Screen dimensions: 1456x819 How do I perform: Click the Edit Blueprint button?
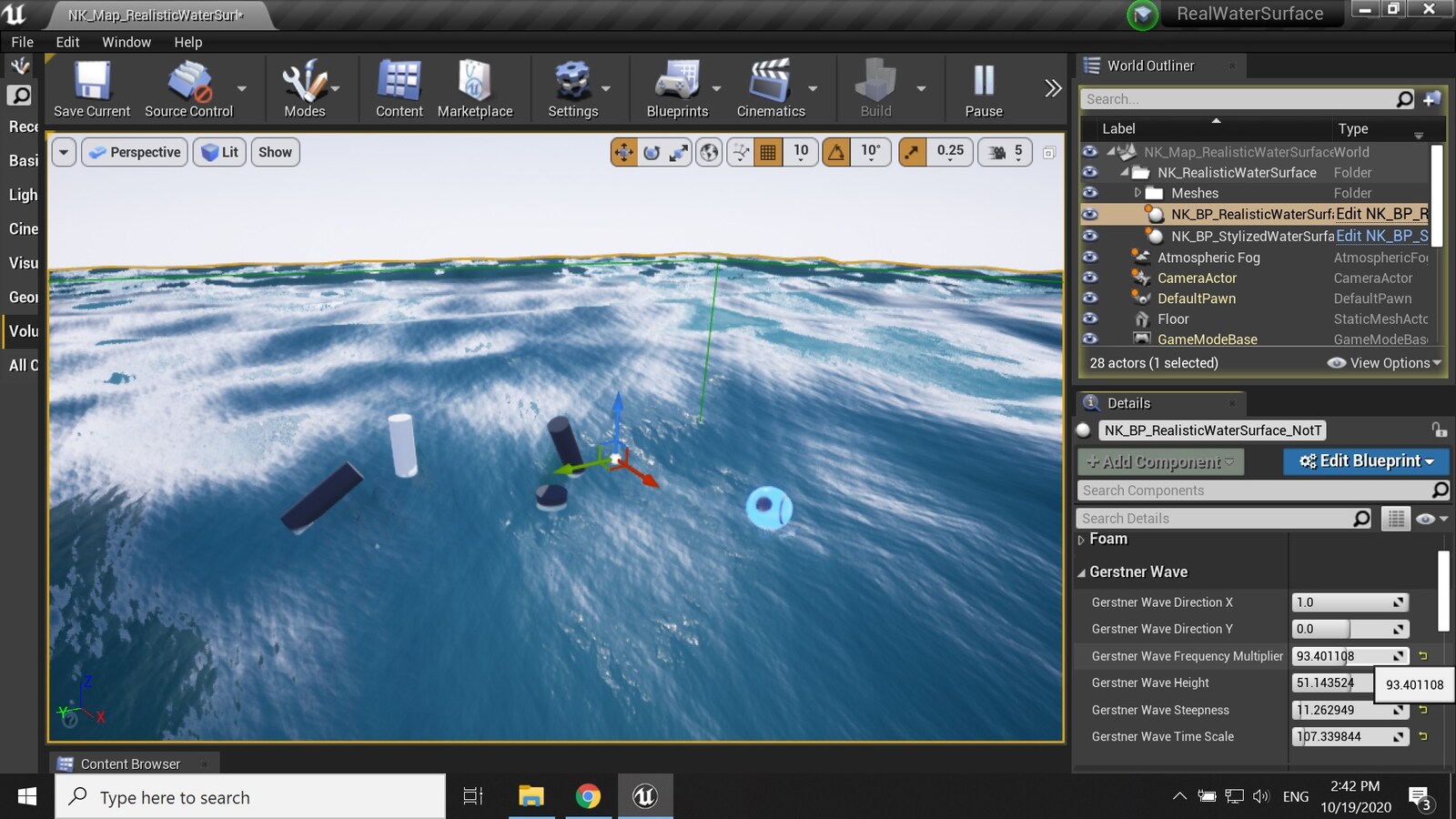(x=1365, y=461)
